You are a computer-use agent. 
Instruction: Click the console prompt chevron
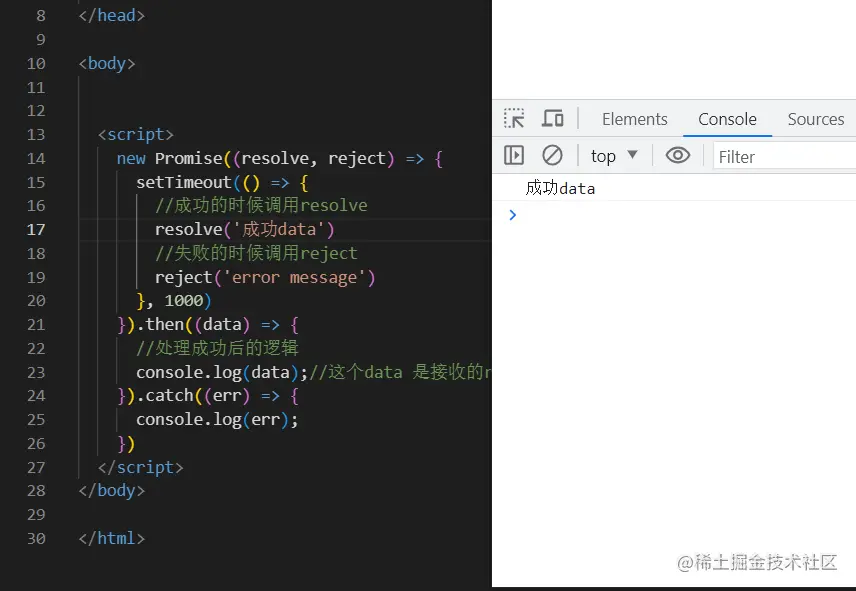point(512,215)
